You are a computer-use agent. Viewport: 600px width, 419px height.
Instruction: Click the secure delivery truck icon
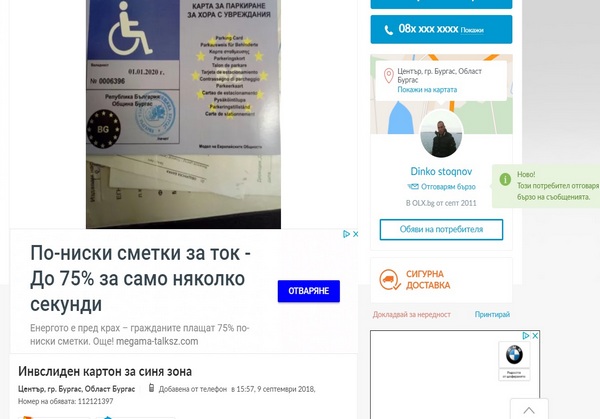point(390,279)
